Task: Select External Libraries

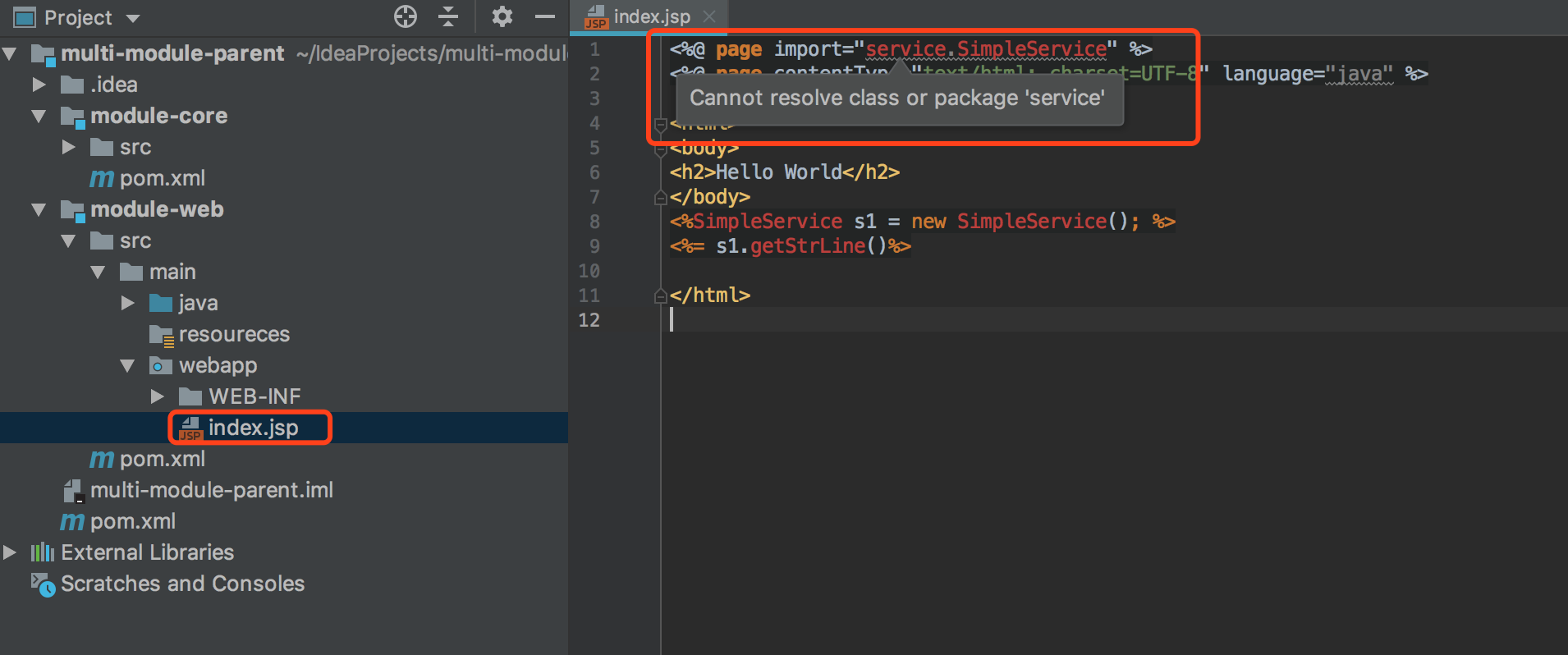Action: 148,552
